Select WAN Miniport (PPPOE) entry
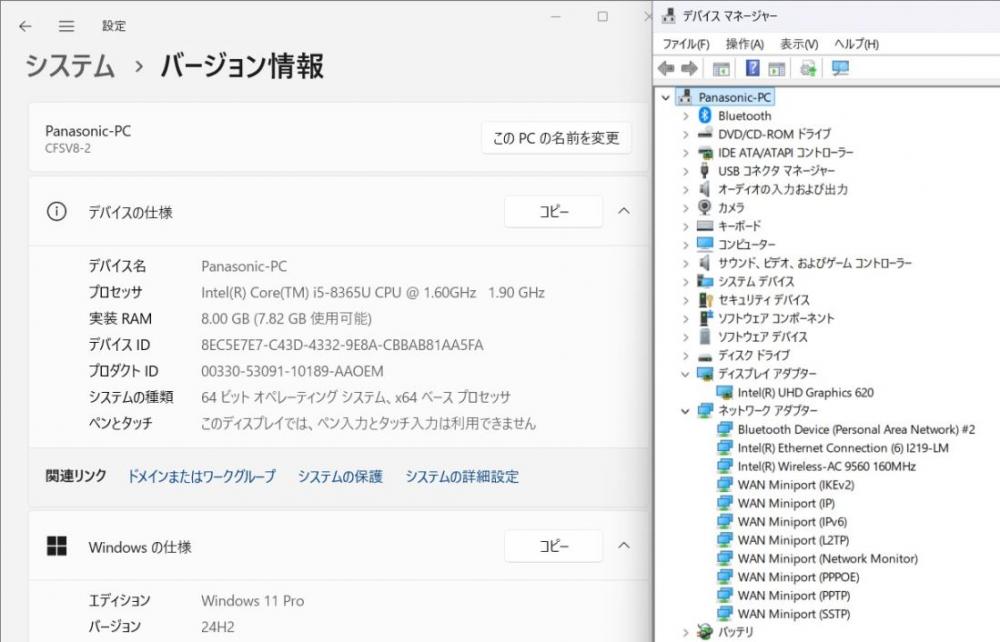Screen dimensions: 1000x642 pos(798,577)
